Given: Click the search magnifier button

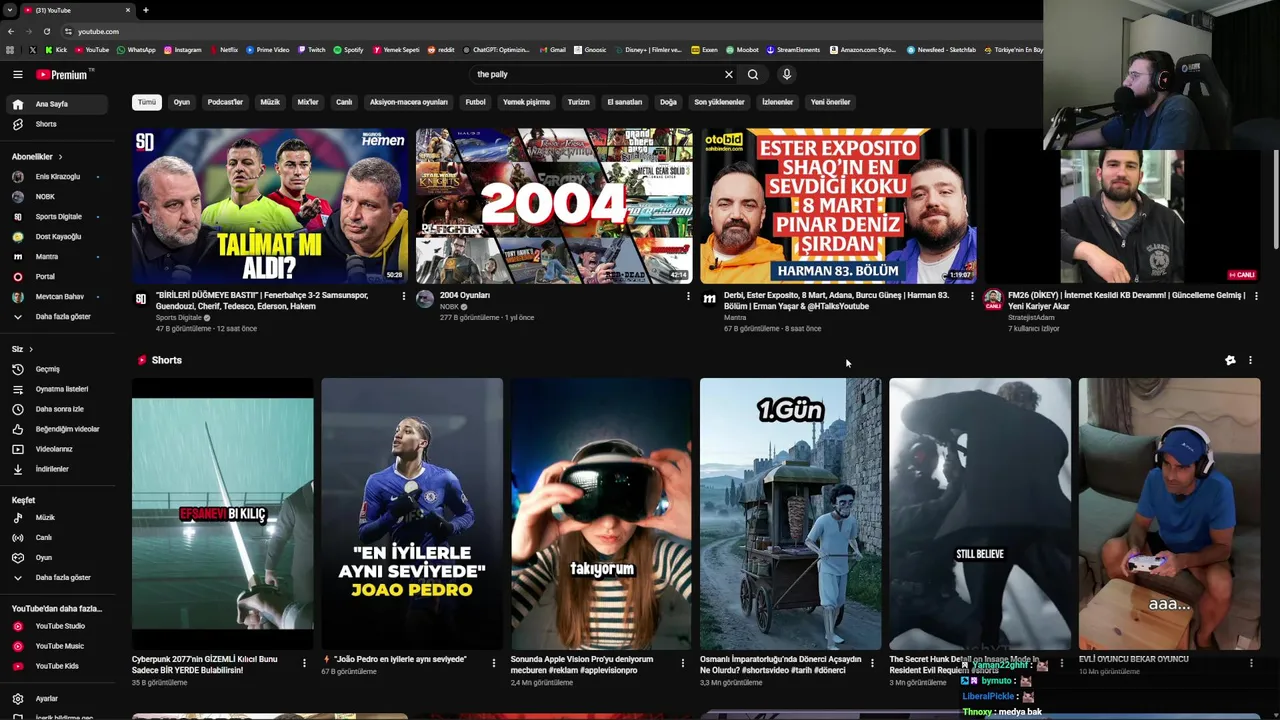Looking at the screenshot, I should point(753,74).
